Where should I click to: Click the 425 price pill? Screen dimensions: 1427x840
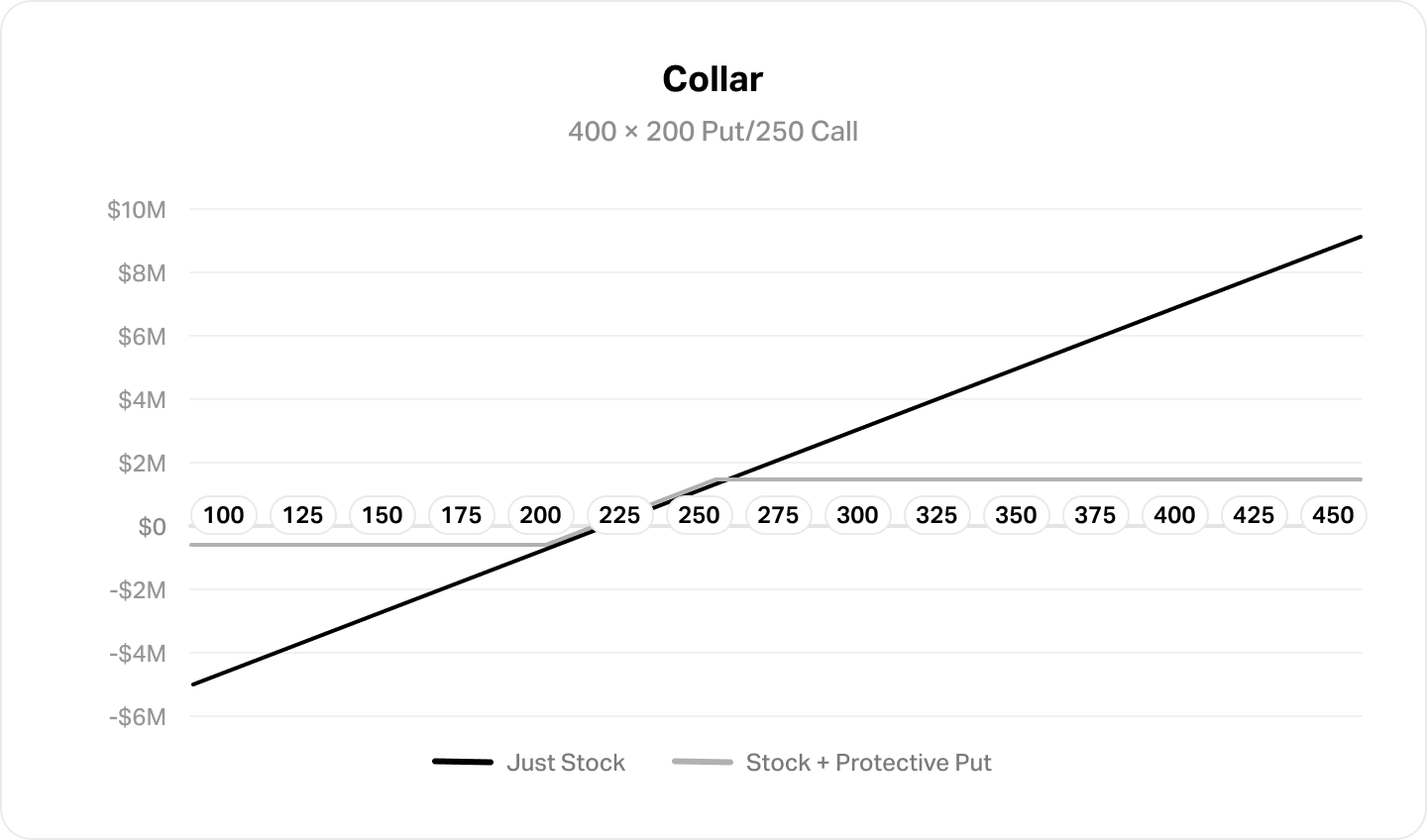click(x=1254, y=515)
